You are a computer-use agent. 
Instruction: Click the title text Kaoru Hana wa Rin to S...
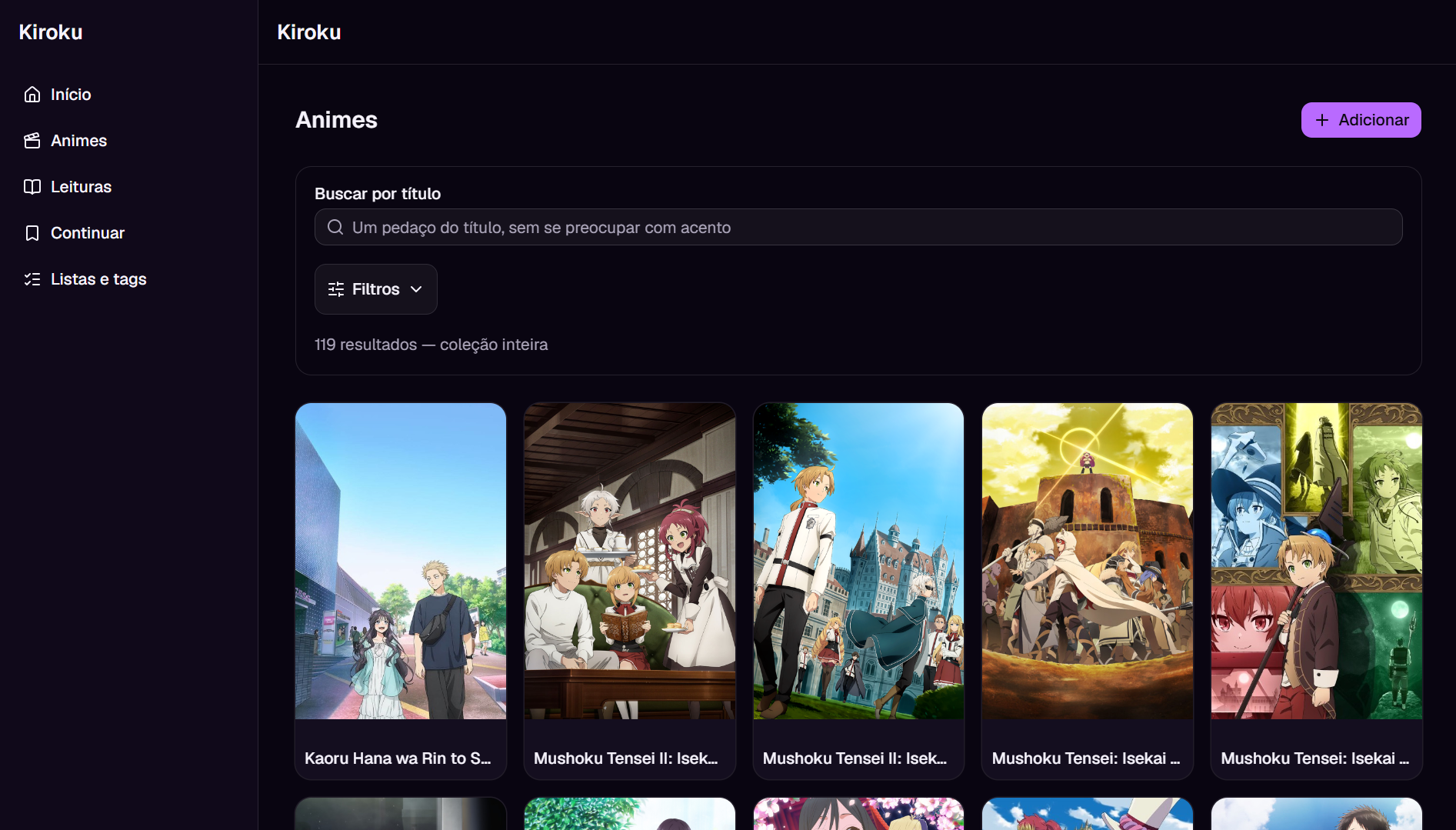pos(398,758)
